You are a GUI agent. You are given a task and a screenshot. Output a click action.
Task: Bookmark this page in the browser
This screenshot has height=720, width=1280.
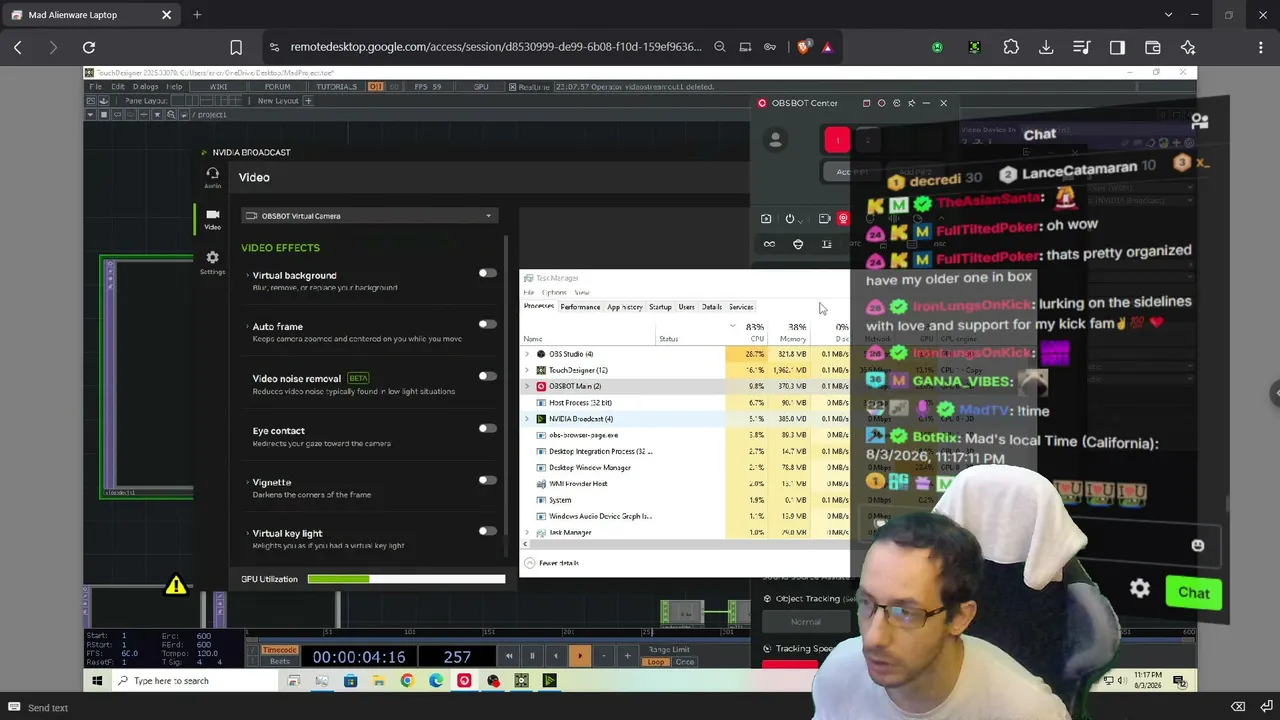[x=236, y=47]
